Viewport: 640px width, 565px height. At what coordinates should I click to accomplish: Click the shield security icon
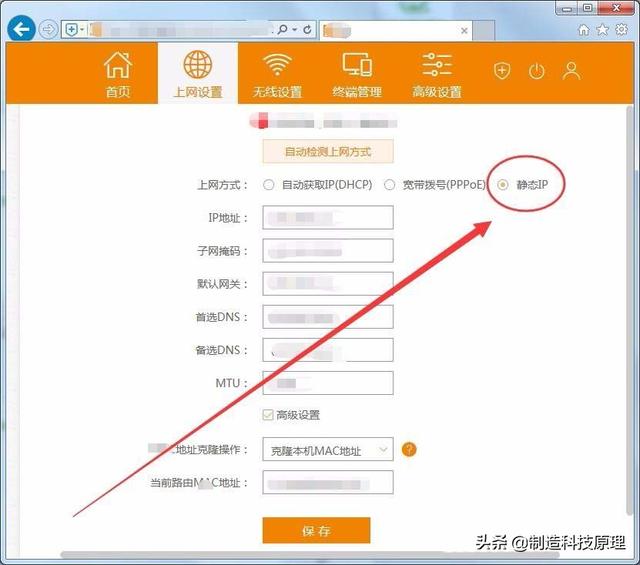pos(503,71)
